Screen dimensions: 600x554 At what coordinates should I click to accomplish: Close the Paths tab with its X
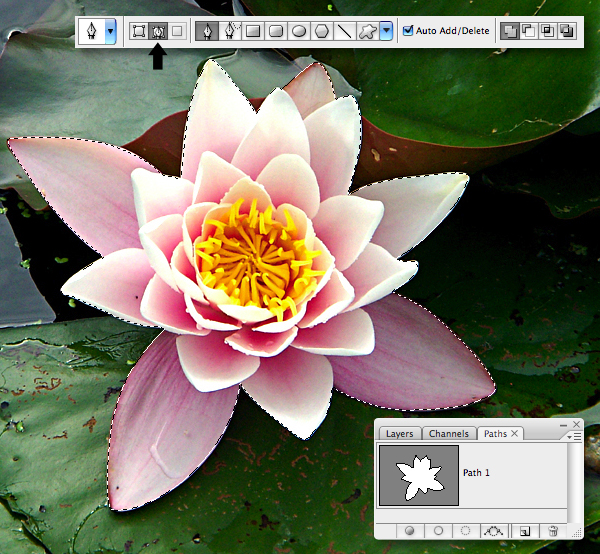coord(515,433)
